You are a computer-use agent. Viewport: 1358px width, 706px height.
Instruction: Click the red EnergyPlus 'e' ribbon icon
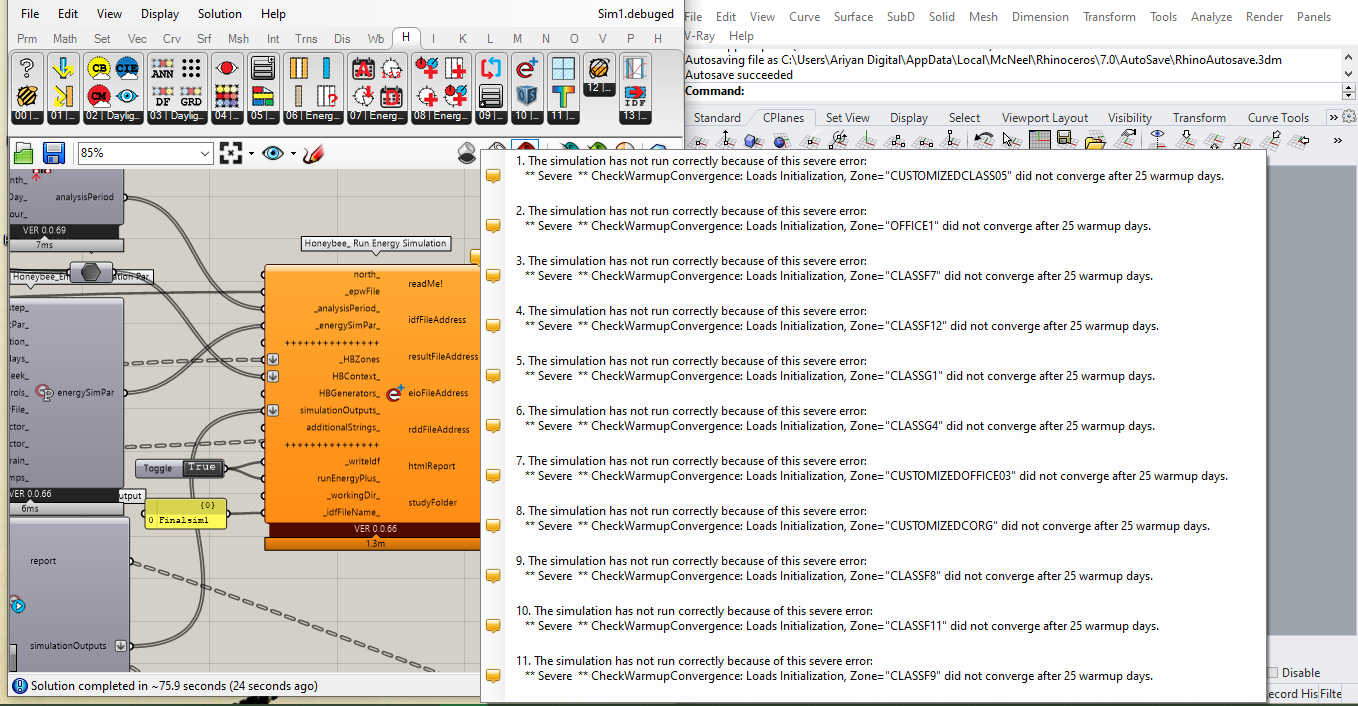click(526, 68)
